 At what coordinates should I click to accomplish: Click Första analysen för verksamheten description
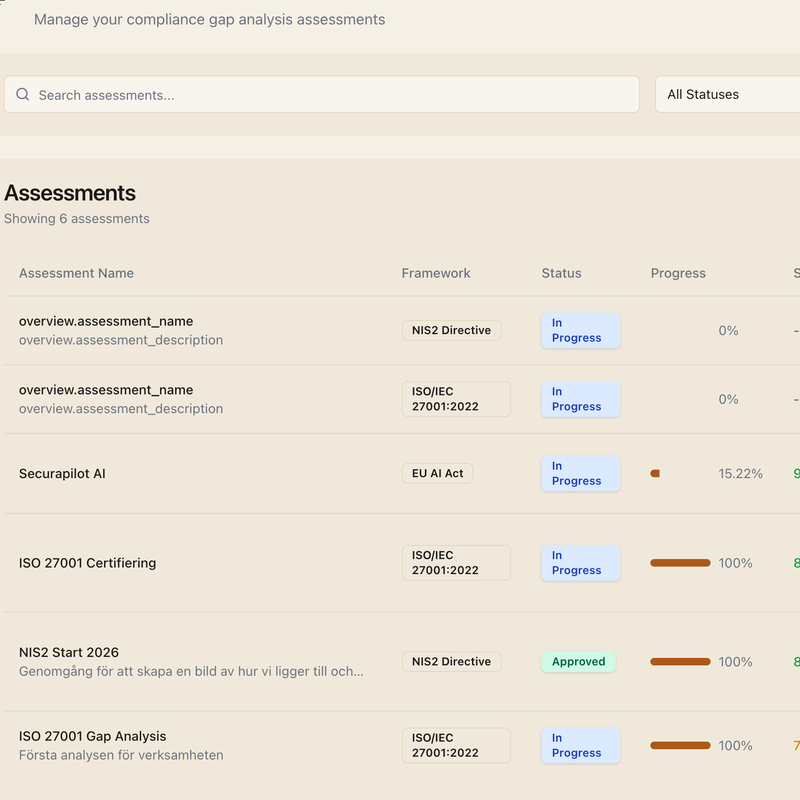click(121, 755)
